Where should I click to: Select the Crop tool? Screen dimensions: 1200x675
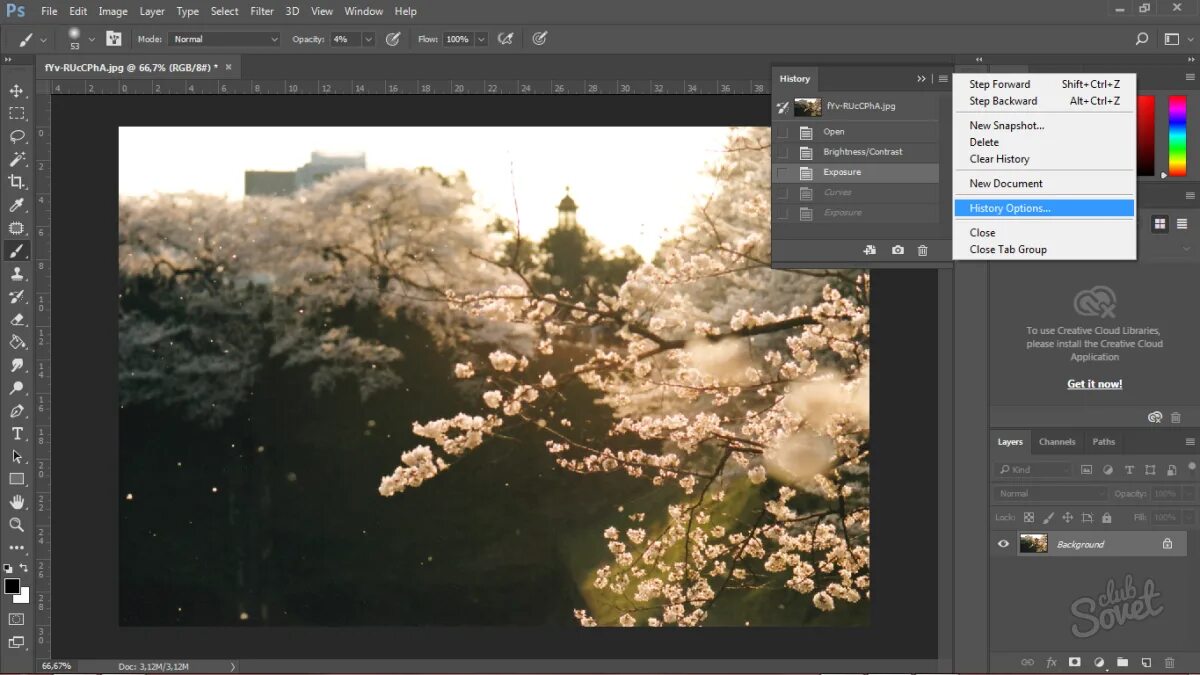click(x=17, y=181)
